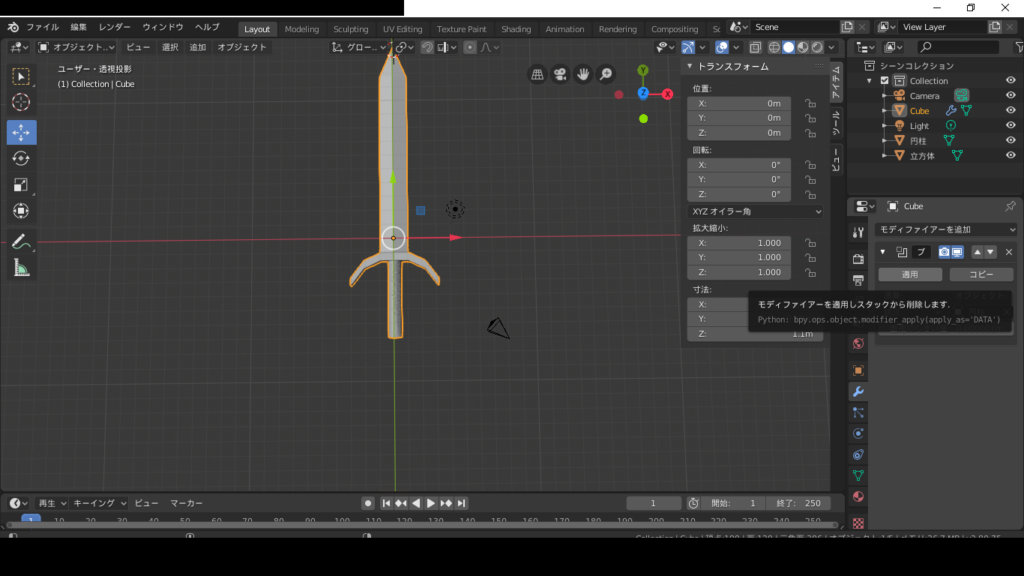The width and height of the screenshot is (1024, 576).
Task: Activate the Scale tool
Action: tap(21, 184)
